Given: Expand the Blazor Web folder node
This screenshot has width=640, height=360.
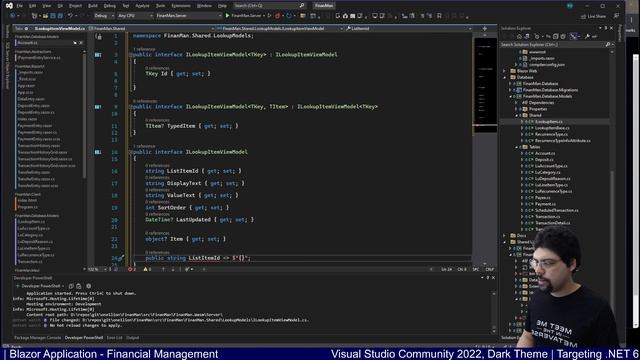Looking at the screenshot, I should tap(505, 71).
